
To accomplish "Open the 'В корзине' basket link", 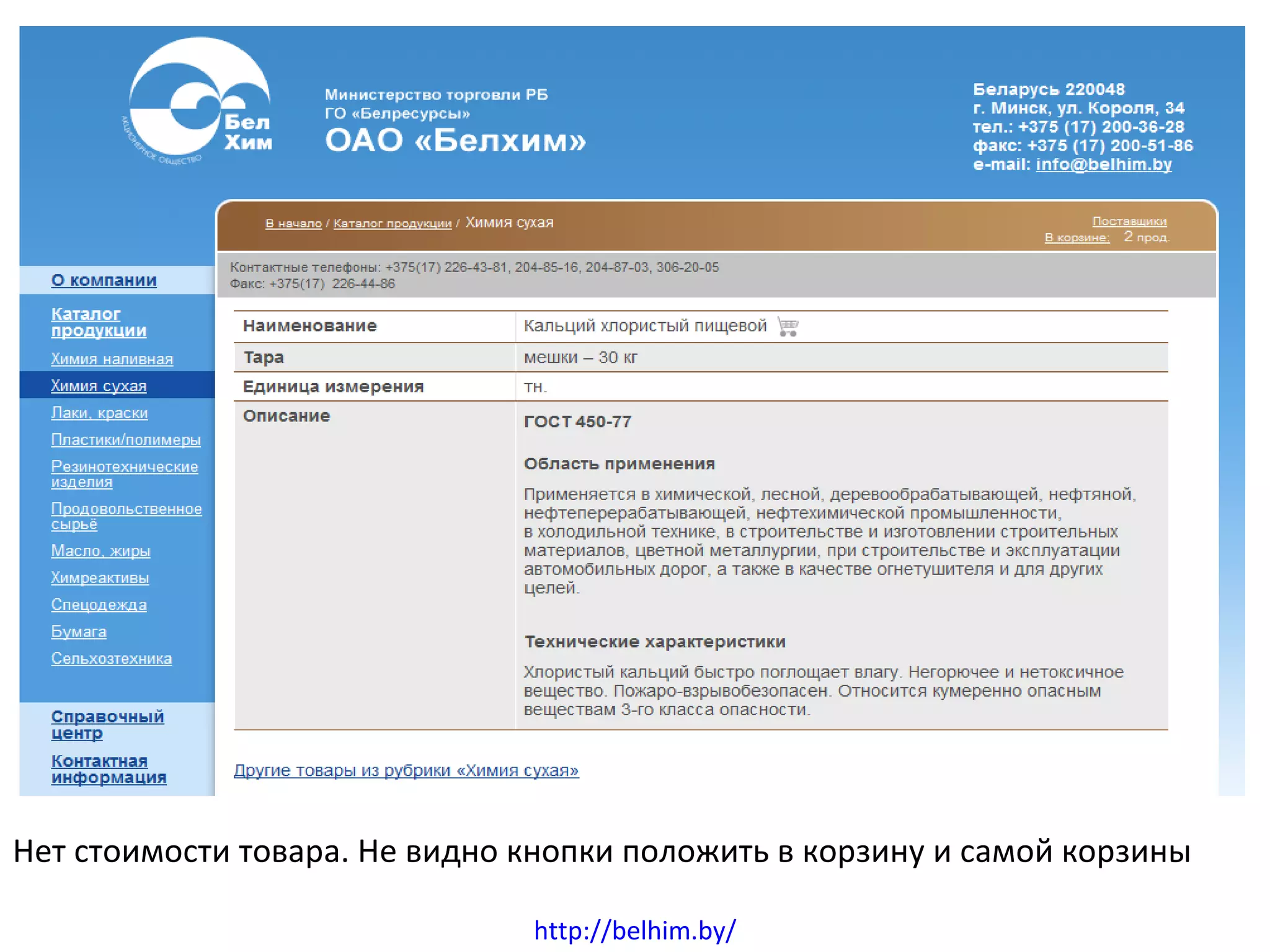I will tap(1077, 237).
